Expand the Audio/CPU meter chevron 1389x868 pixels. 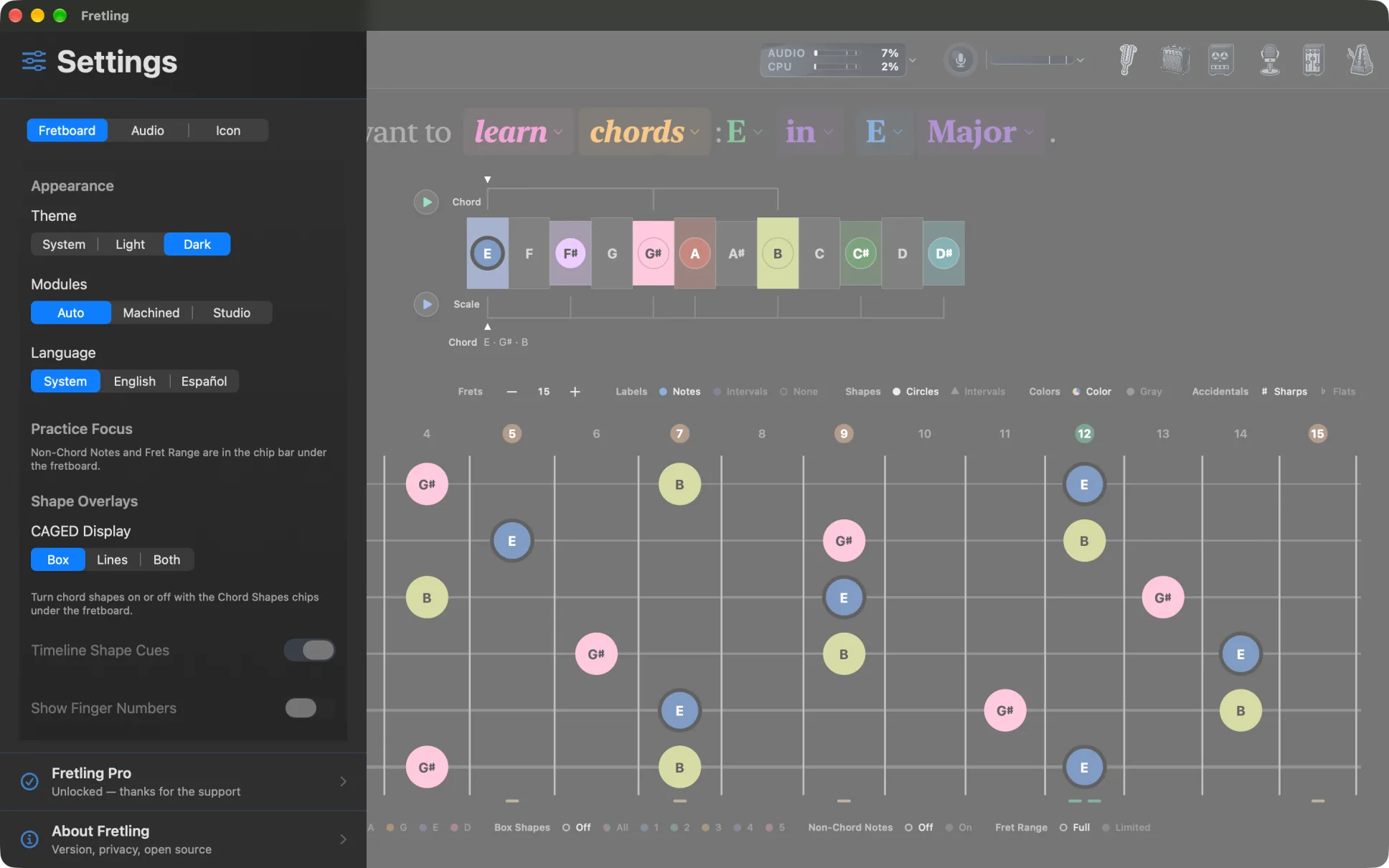point(913,60)
